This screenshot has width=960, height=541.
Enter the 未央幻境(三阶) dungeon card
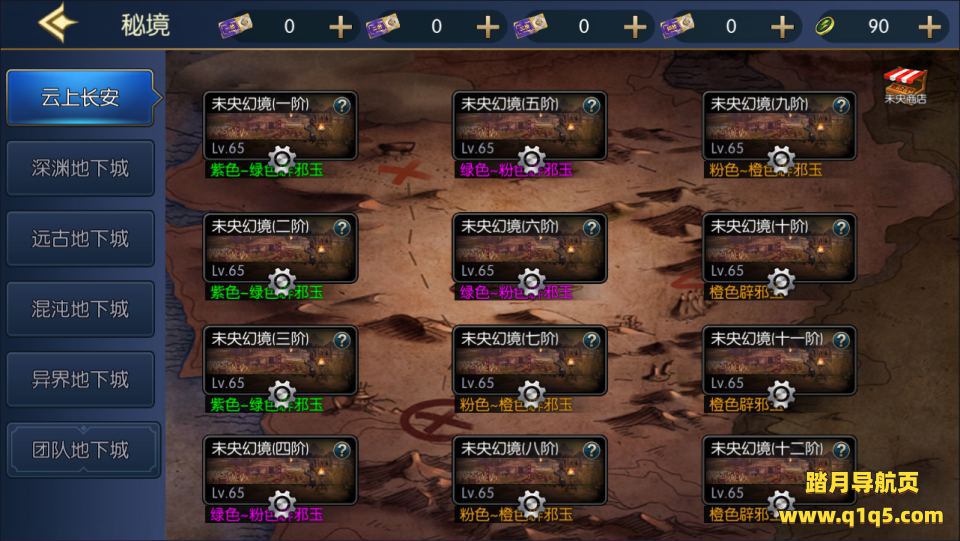(280, 360)
